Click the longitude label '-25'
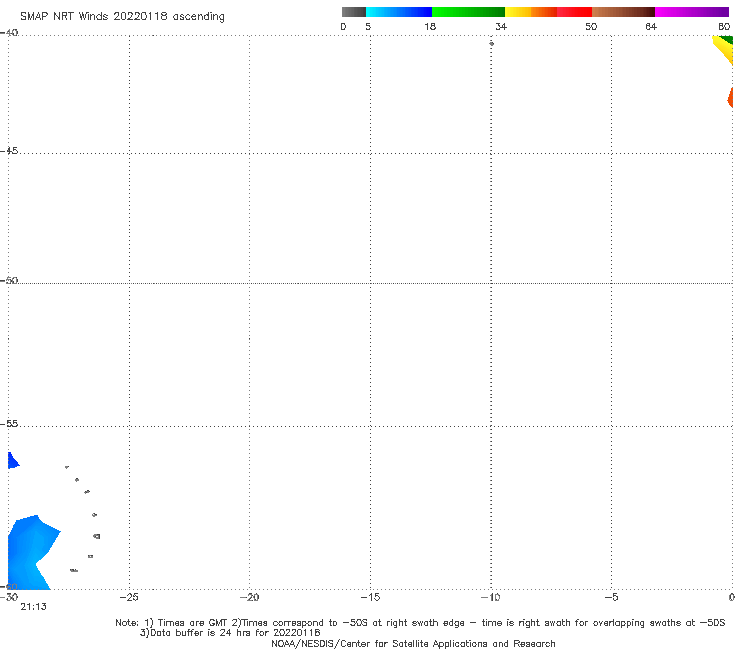740x650 pixels. coord(129,597)
